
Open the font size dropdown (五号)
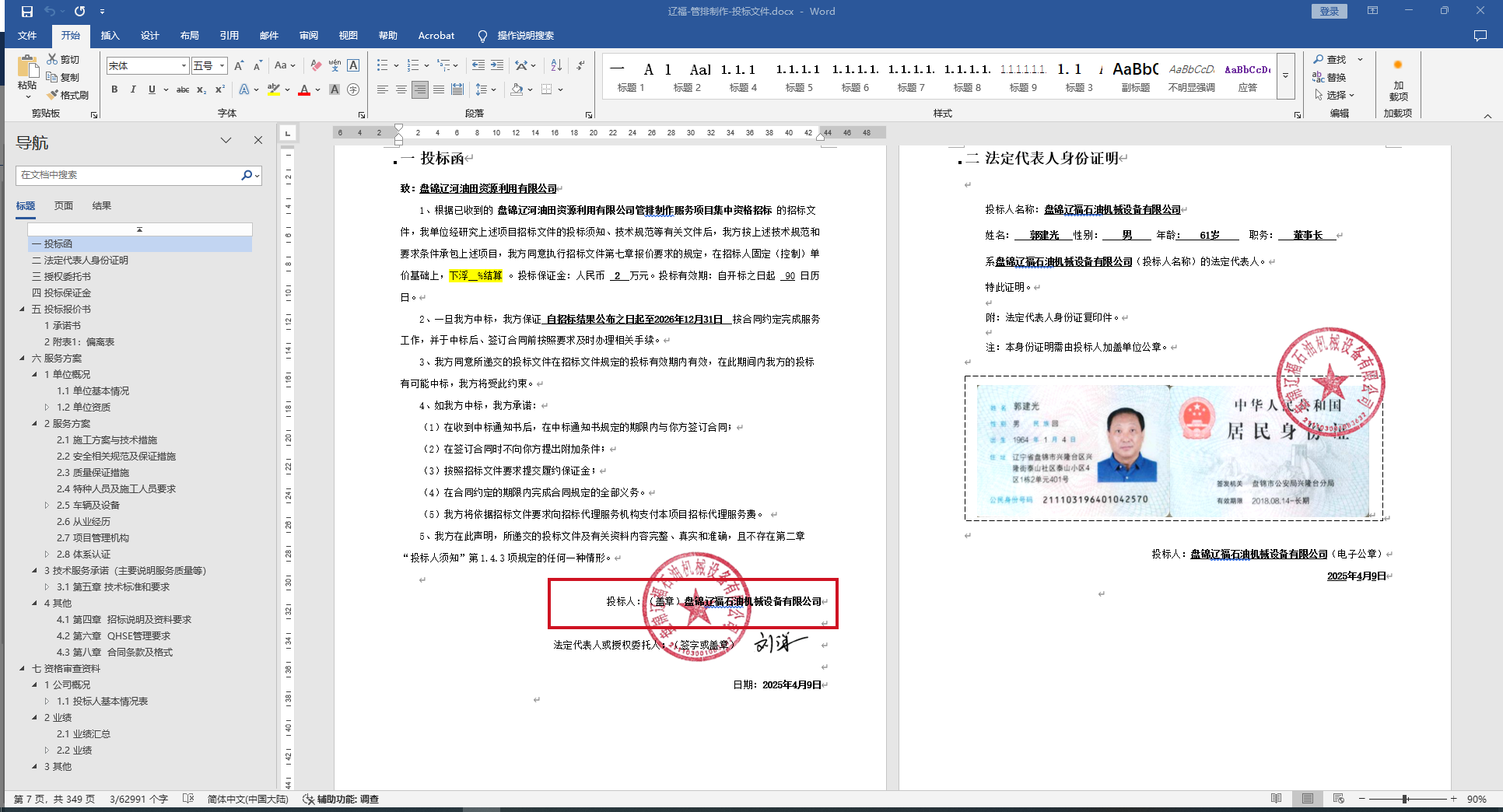pos(222,66)
